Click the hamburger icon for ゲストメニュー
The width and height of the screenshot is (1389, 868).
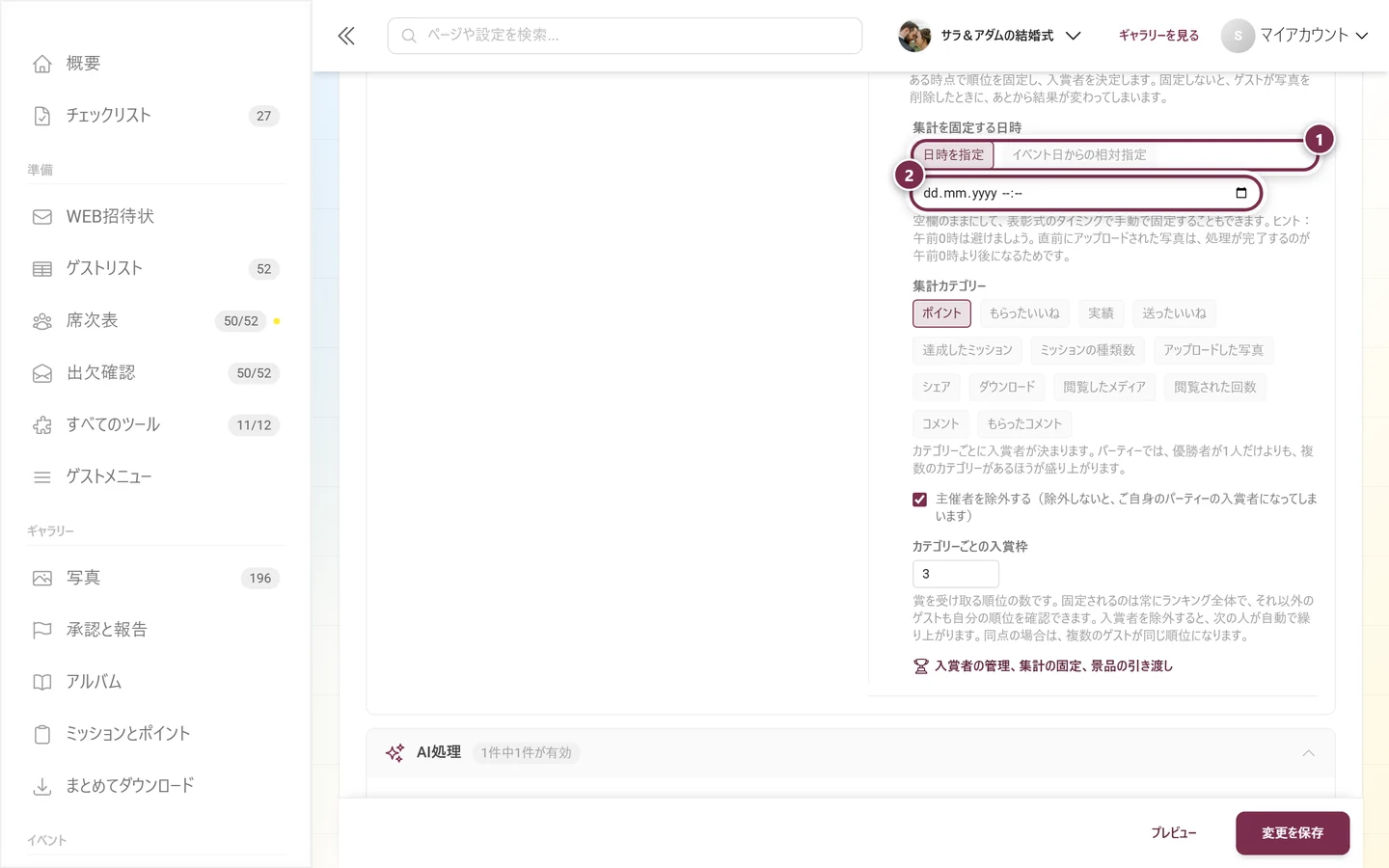(42, 477)
